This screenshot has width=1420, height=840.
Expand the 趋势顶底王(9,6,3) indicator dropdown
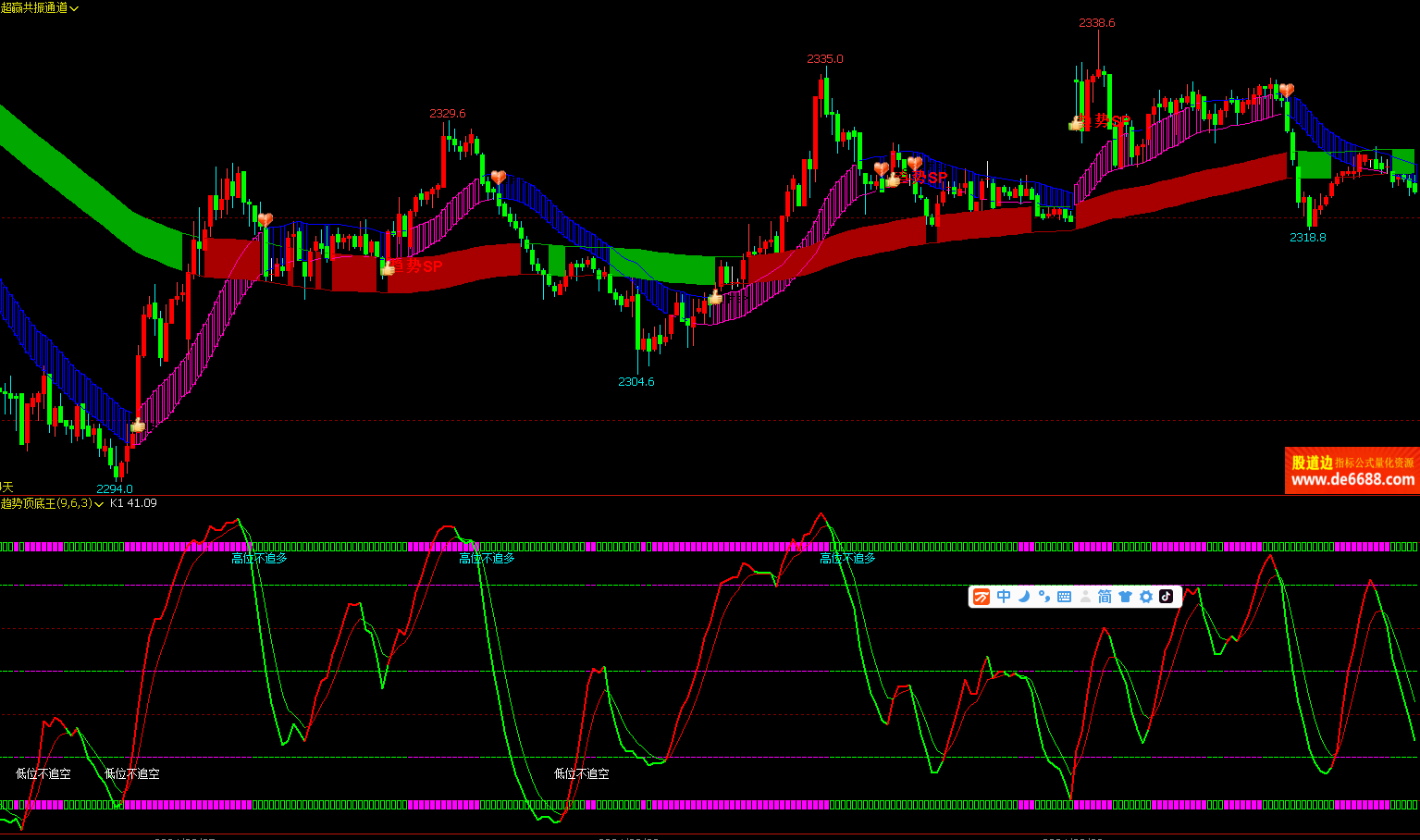coord(99,504)
